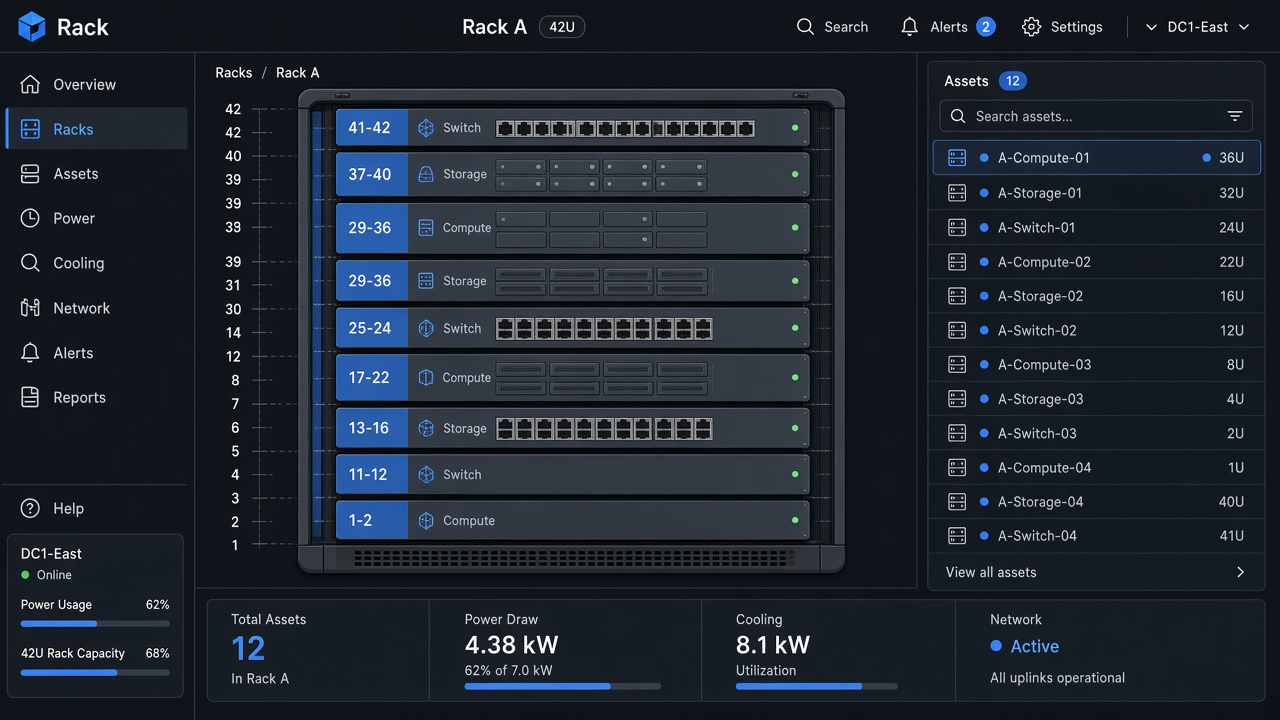Select the Assets icon in the sidebar
The width and height of the screenshot is (1280, 720).
tap(31, 174)
